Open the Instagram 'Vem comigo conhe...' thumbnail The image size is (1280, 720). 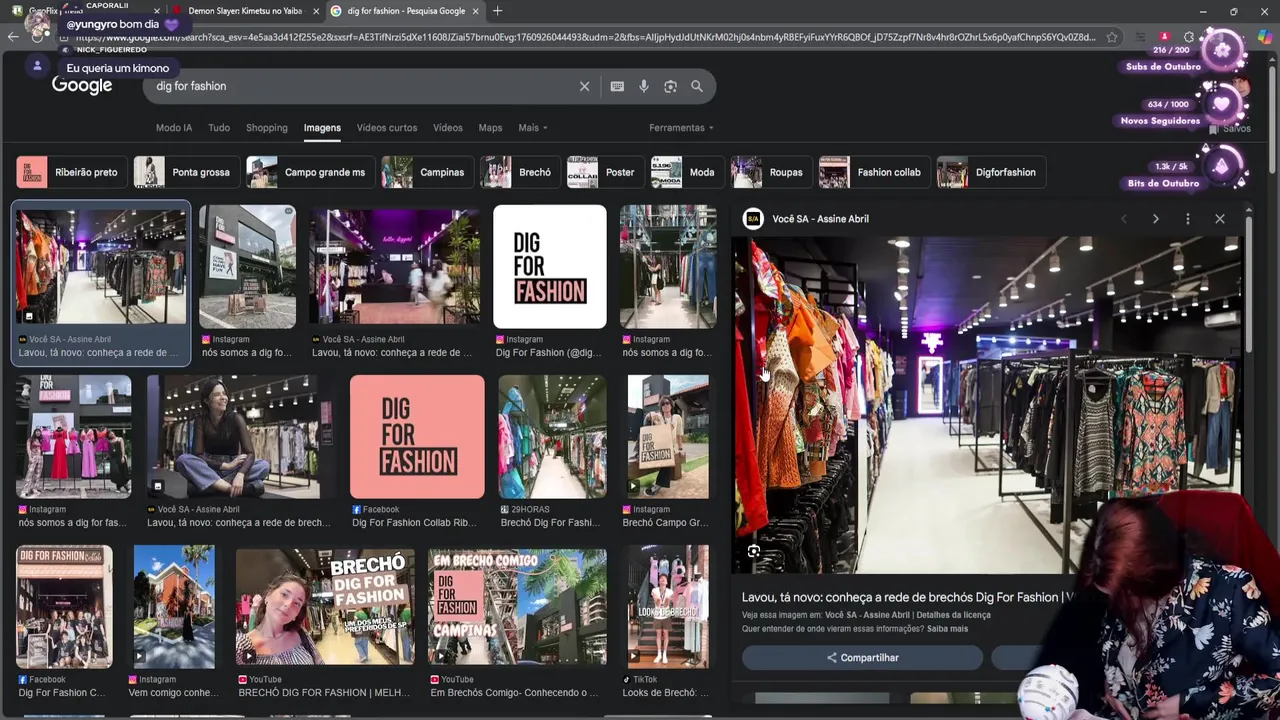pyautogui.click(x=174, y=607)
